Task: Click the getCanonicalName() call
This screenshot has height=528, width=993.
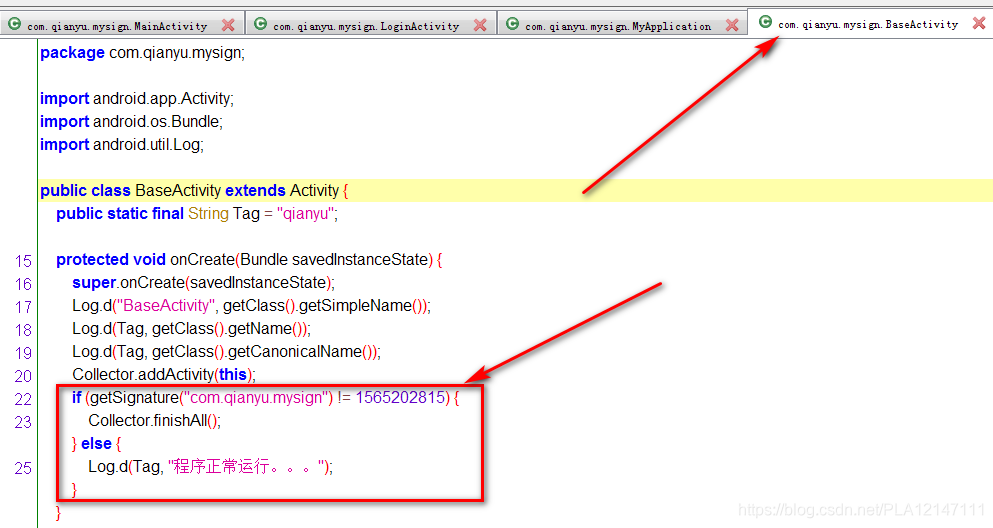Action: point(301,351)
